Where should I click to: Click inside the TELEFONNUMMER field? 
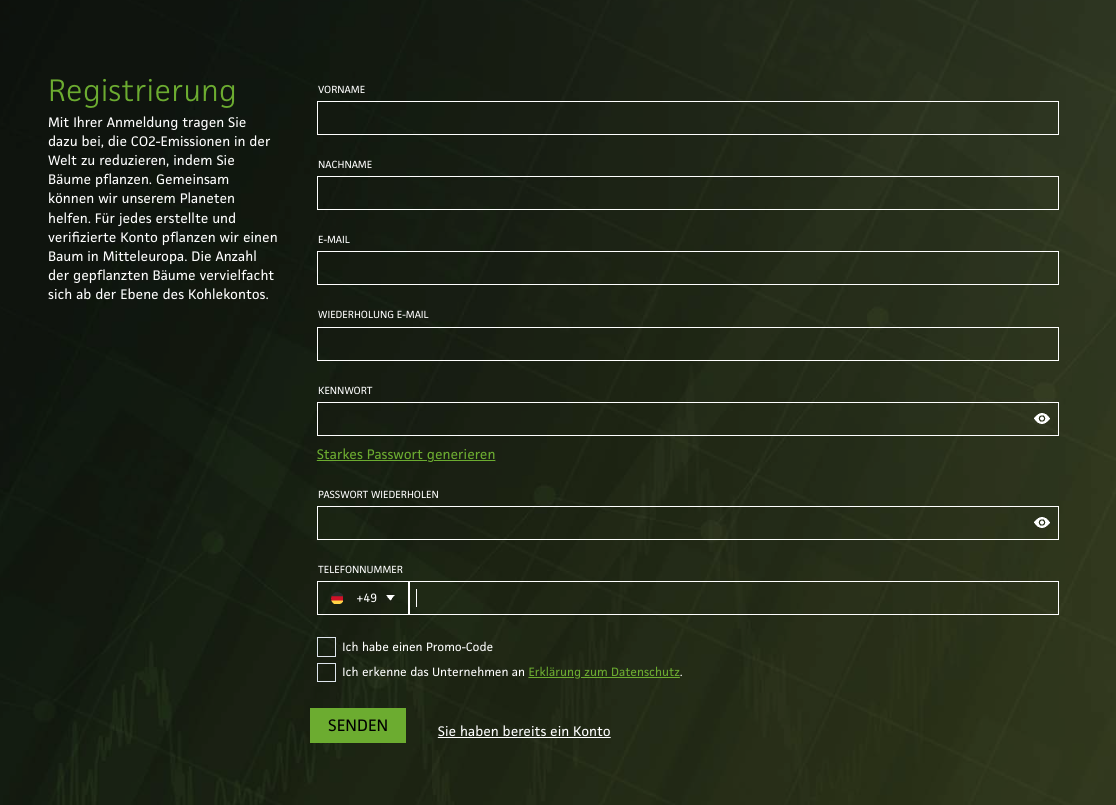click(733, 597)
